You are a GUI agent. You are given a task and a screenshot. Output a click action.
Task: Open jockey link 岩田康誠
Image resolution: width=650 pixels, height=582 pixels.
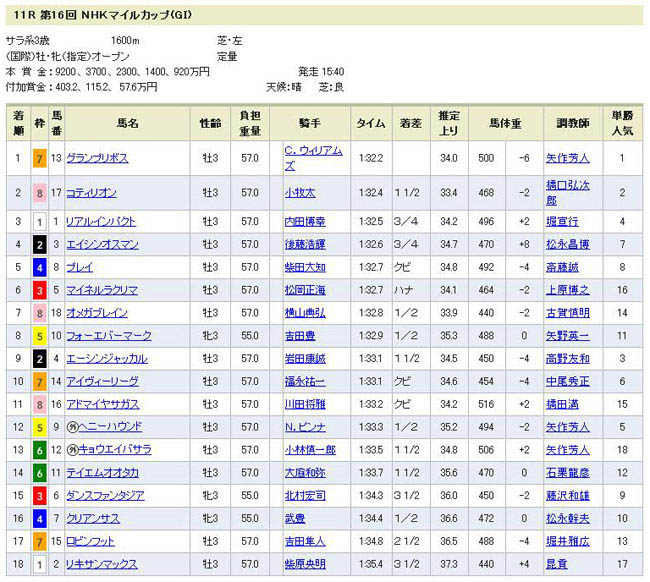pos(305,358)
